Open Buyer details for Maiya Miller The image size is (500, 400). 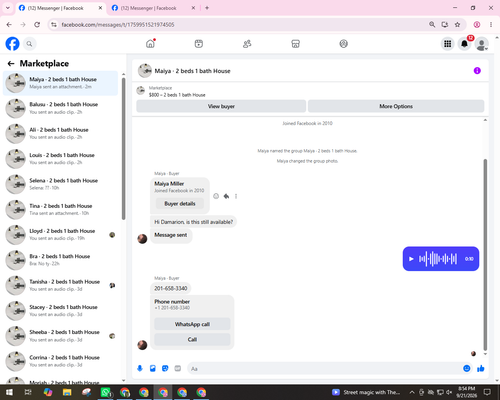tap(180, 203)
